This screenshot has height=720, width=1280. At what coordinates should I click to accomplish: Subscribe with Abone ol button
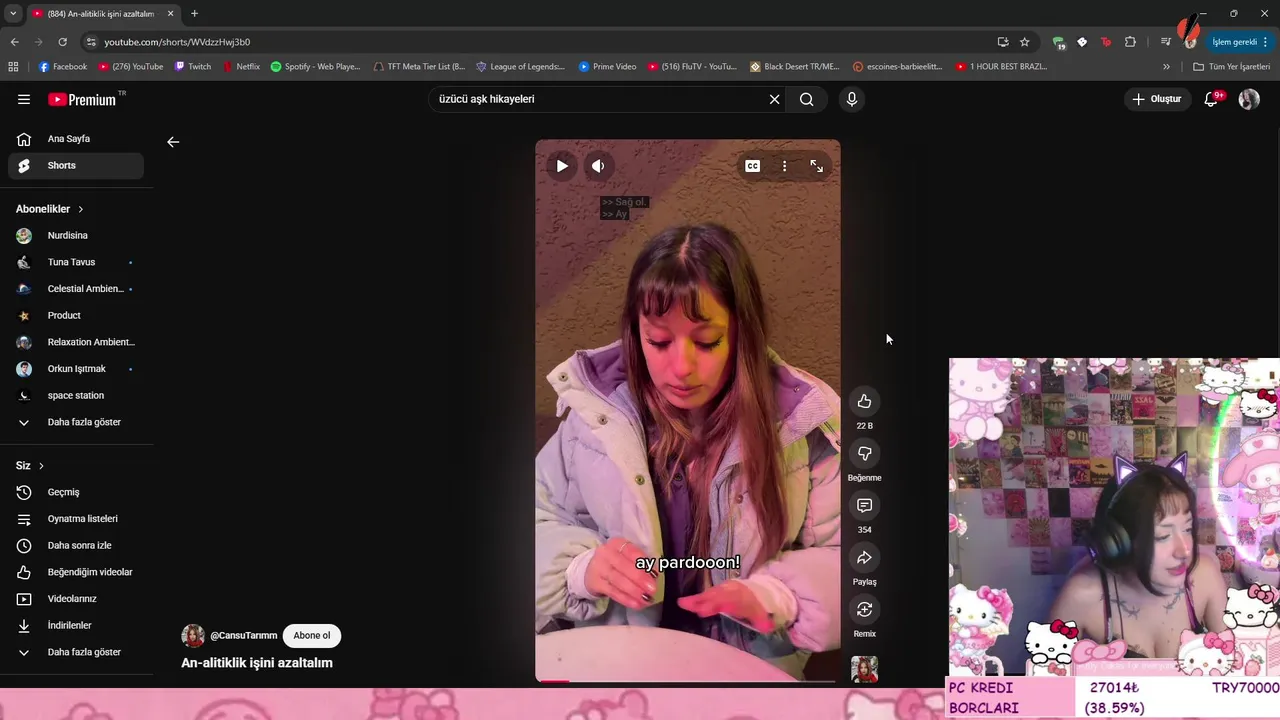[x=312, y=636]
